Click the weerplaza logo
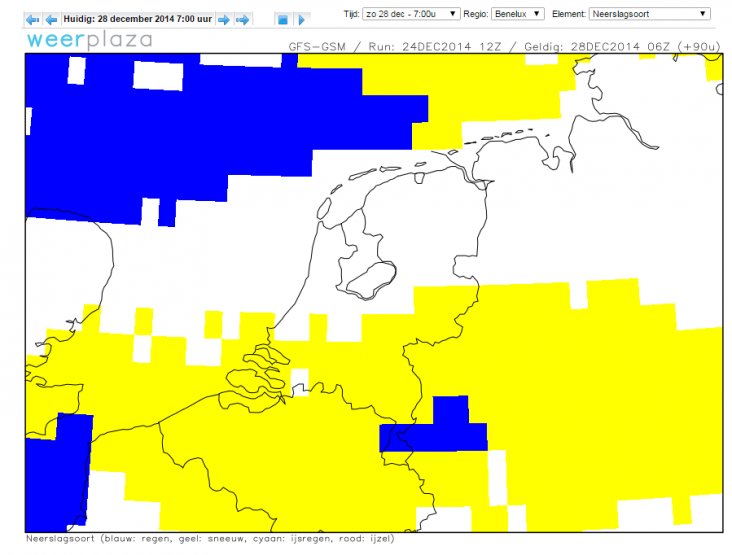The width and height of the screenshot is (732, 555). (x=90, y=40)
